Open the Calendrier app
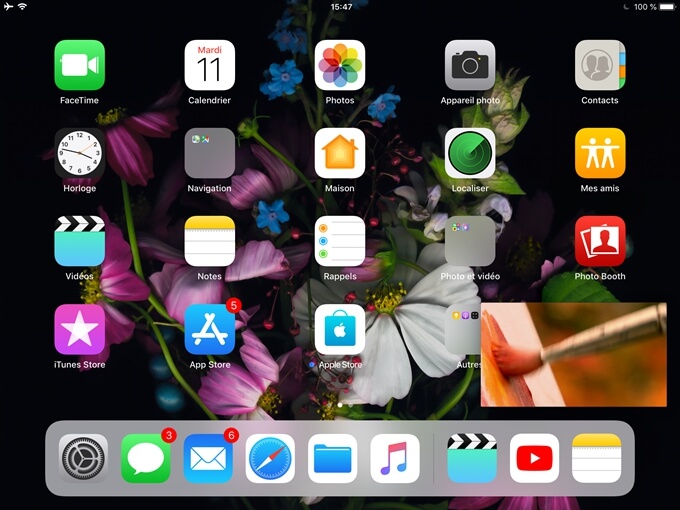The image size is (680, 510). pyautogui.click(x=209, y=65)
